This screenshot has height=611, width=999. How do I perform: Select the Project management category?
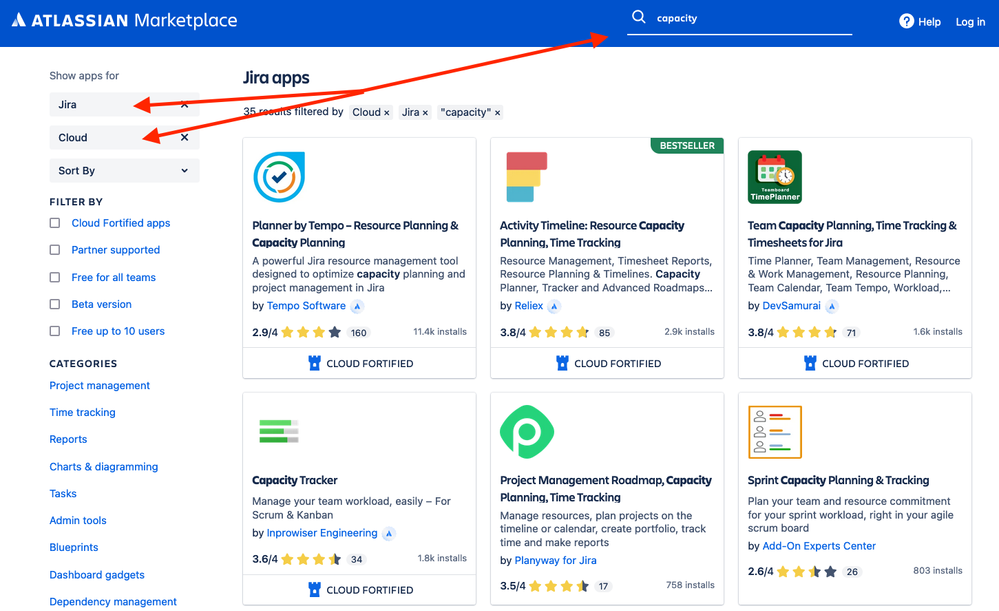99,385
